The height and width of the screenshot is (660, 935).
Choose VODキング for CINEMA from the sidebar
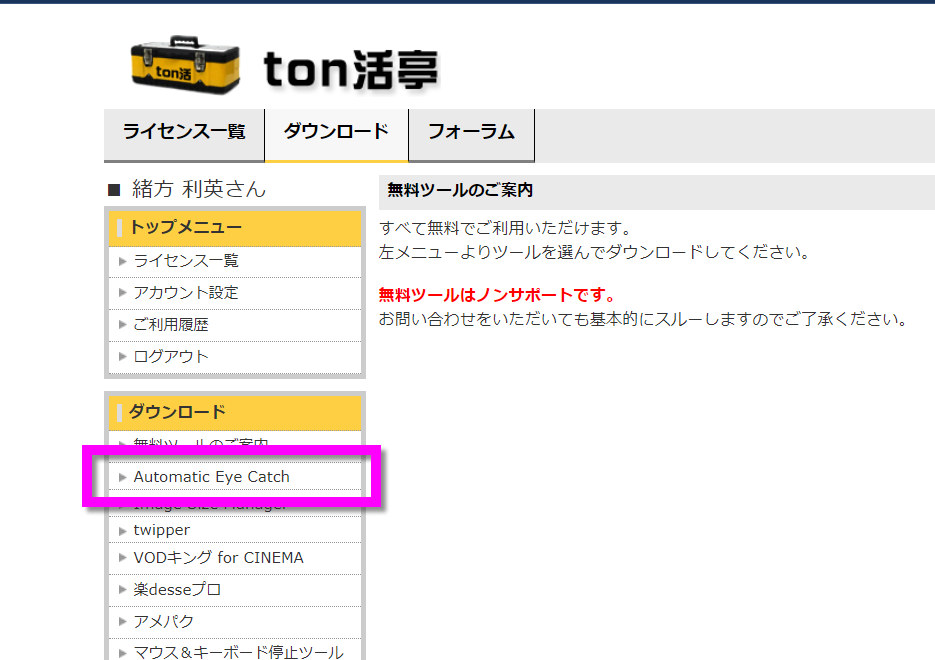[218, 558]
